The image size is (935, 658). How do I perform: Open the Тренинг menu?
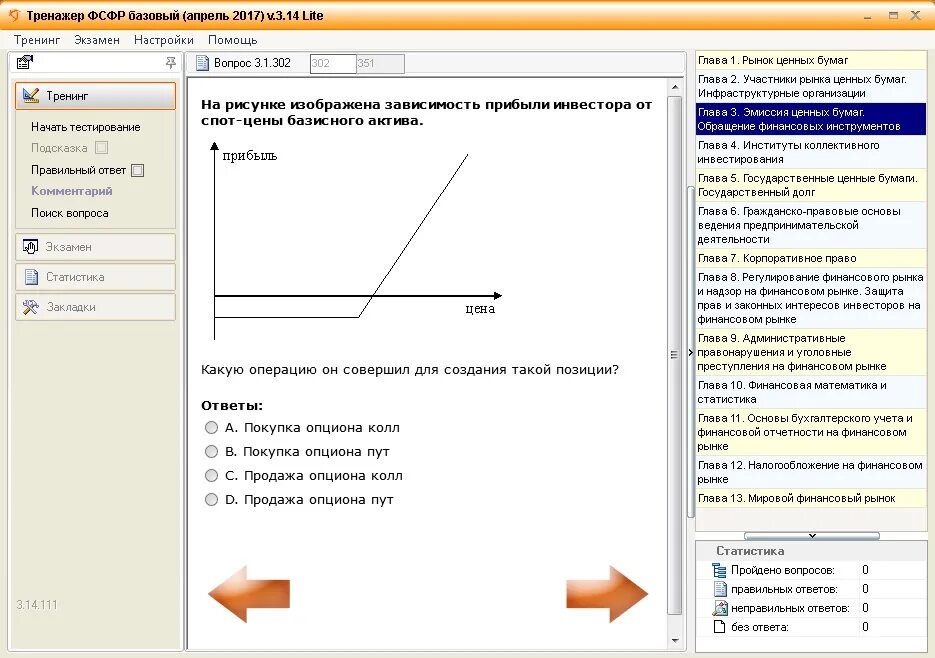[37, 40]
